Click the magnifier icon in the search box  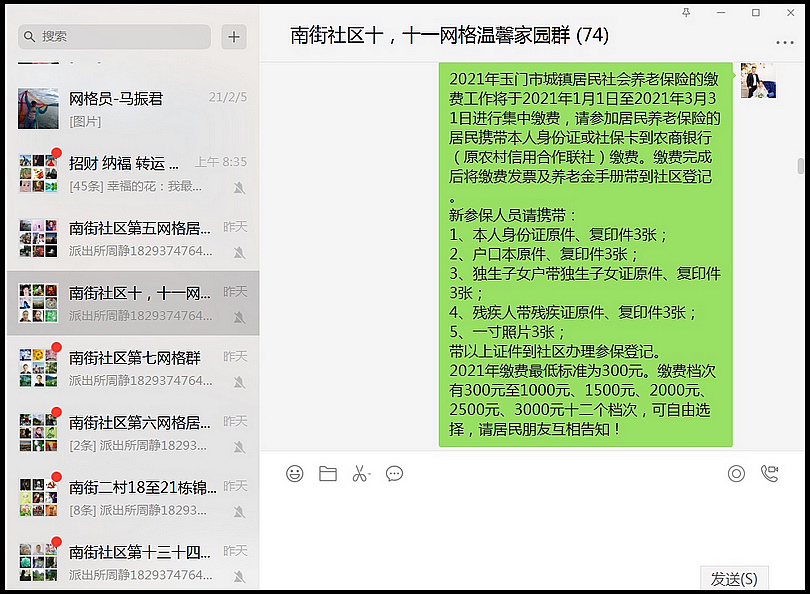click(31, 36)
